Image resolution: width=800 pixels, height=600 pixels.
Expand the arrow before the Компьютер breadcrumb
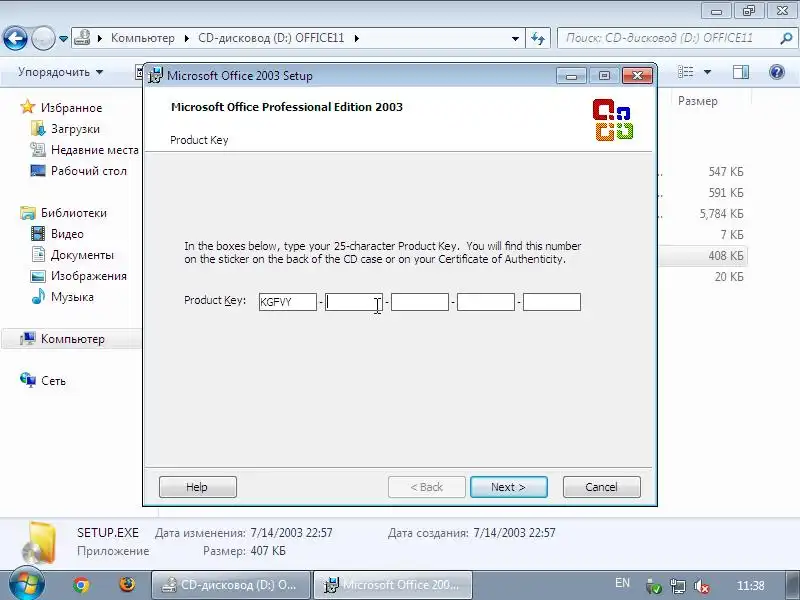[x=100, y=38]
